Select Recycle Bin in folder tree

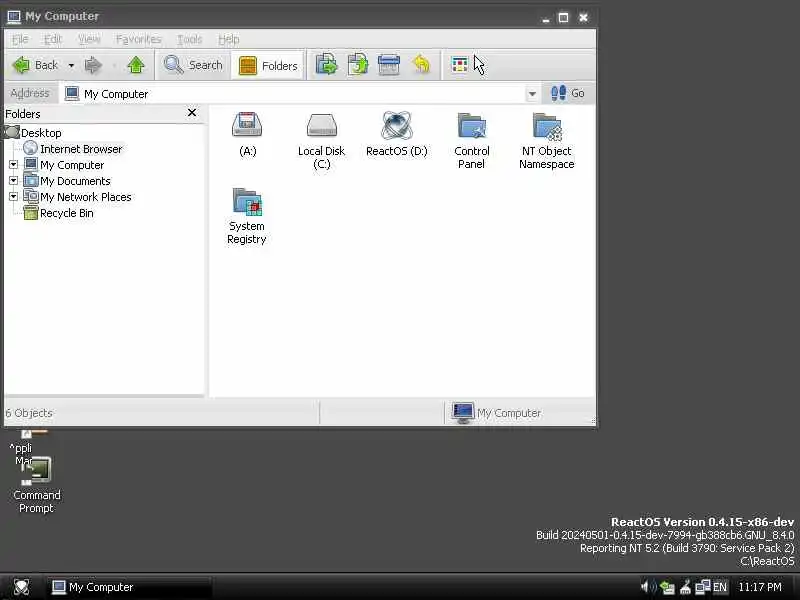(x=66, y=213)
